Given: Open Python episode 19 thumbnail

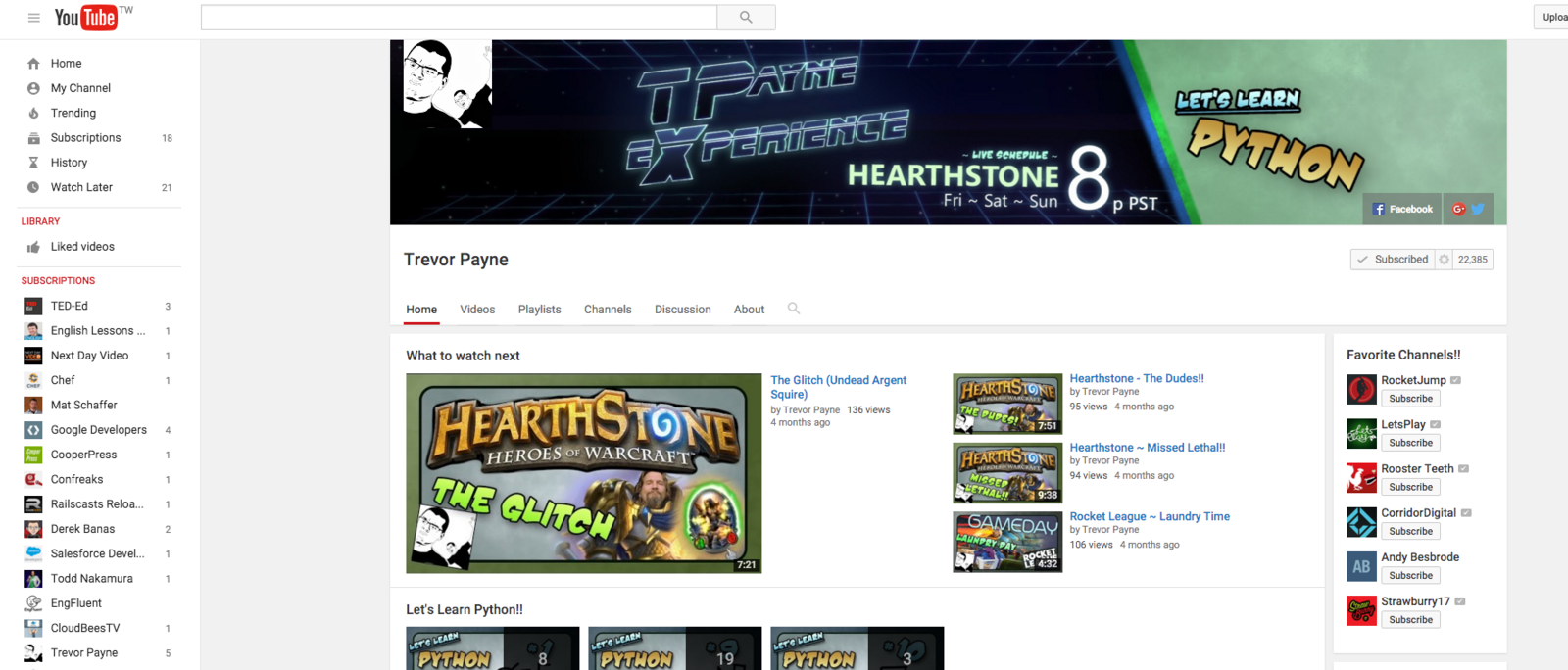Looking at the screenshot, I should click(675, 648).
